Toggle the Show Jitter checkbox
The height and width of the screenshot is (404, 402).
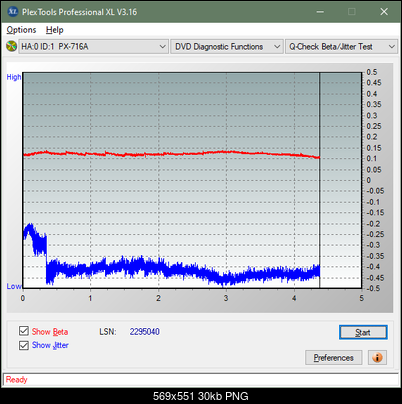pos(24,345)
